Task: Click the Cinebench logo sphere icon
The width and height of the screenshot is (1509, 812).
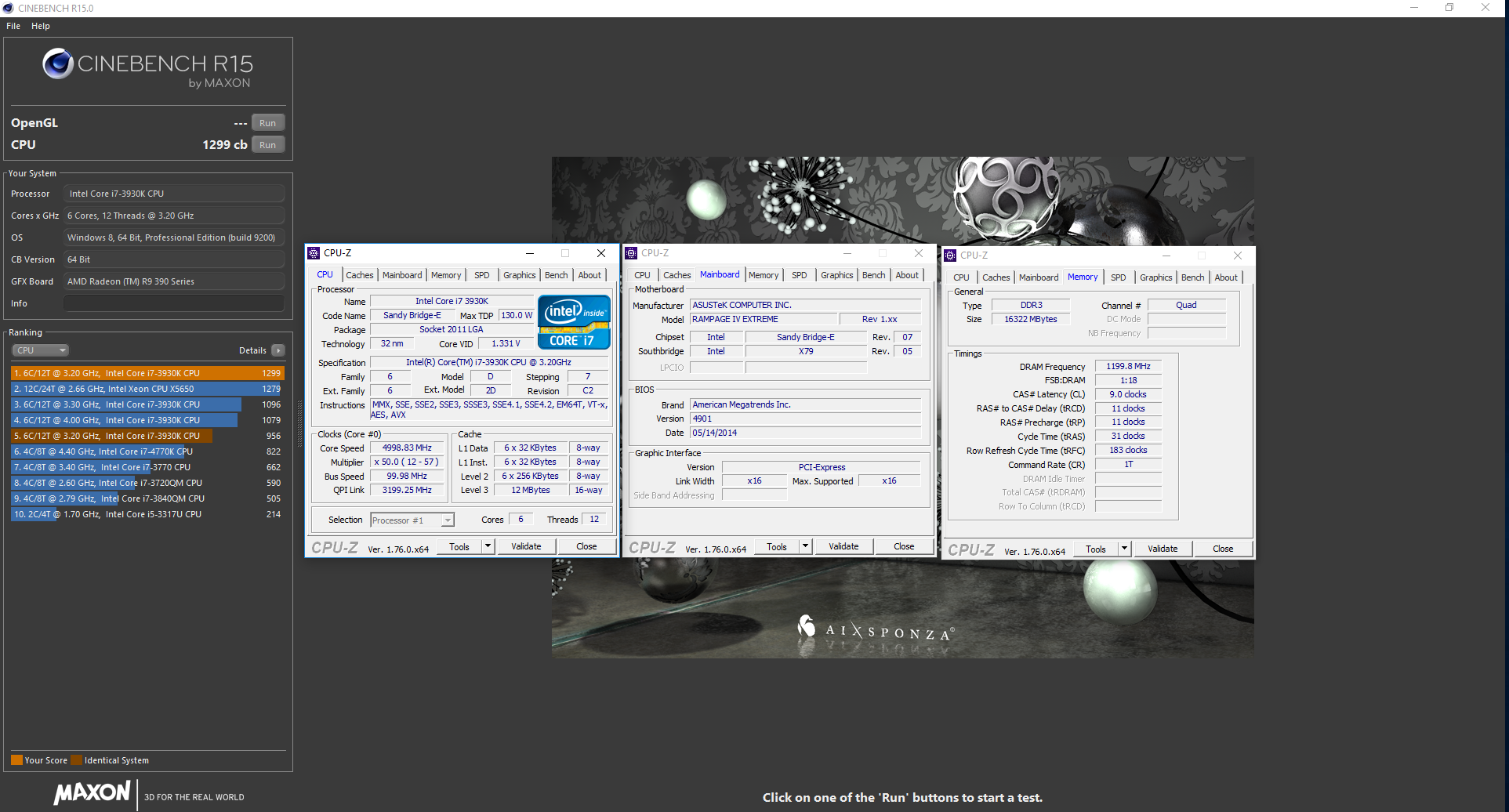Action: pos(57,63)
